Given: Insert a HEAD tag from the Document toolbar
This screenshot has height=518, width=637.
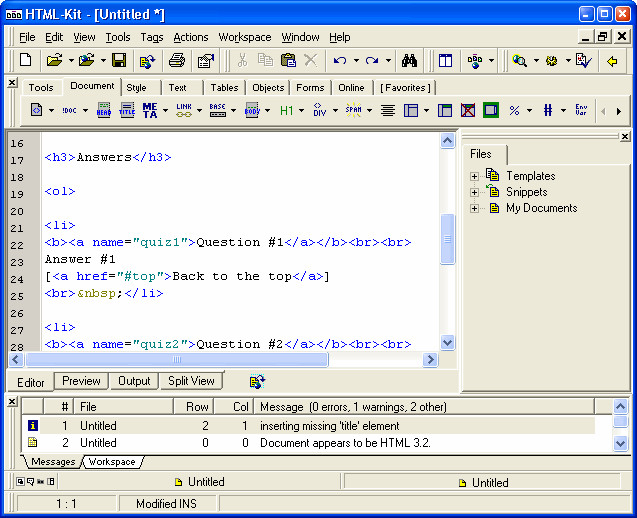Looking at the screenshot, I should point(104,110).
